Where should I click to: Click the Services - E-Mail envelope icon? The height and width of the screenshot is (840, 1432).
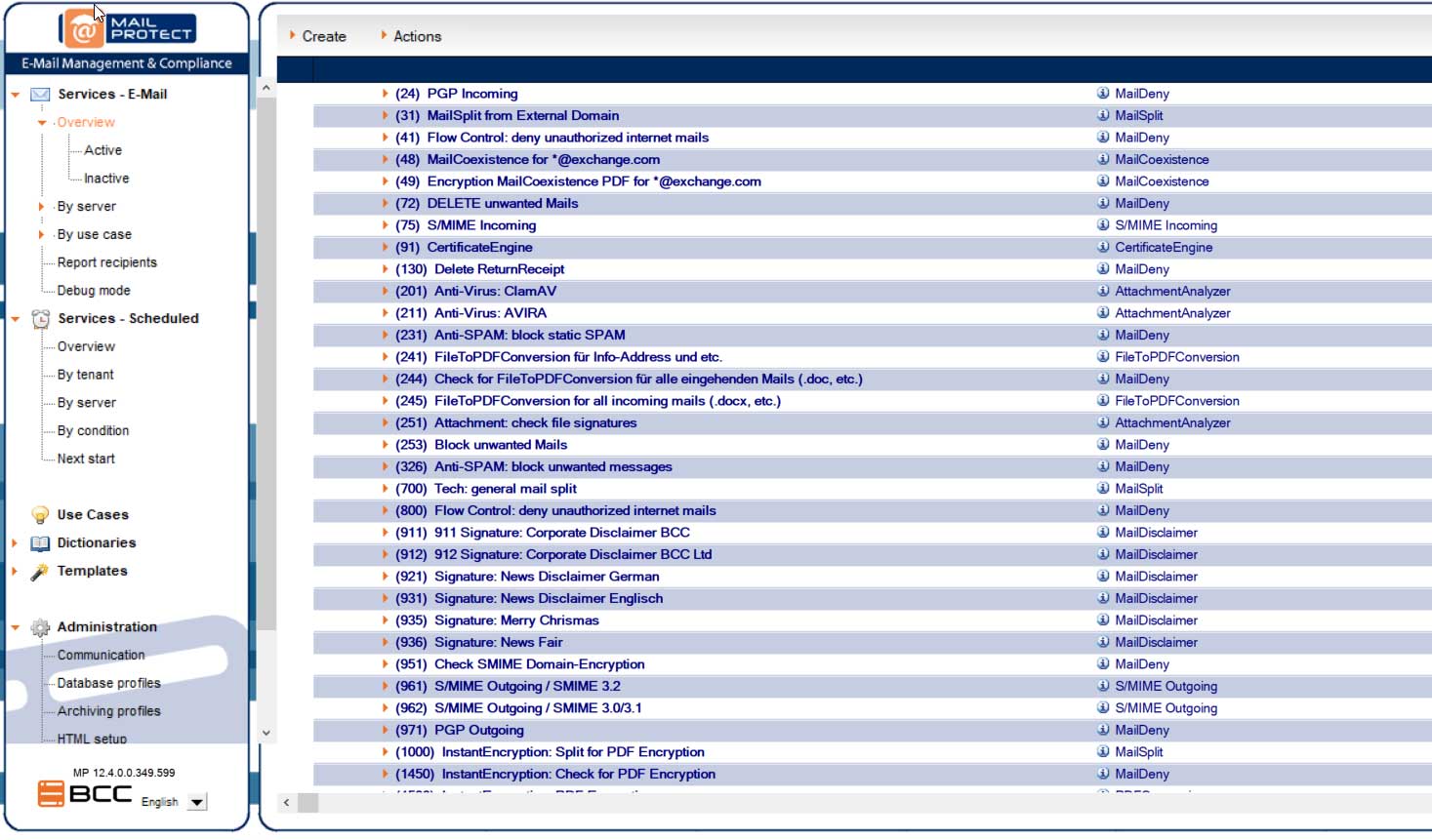pos(40,95)
